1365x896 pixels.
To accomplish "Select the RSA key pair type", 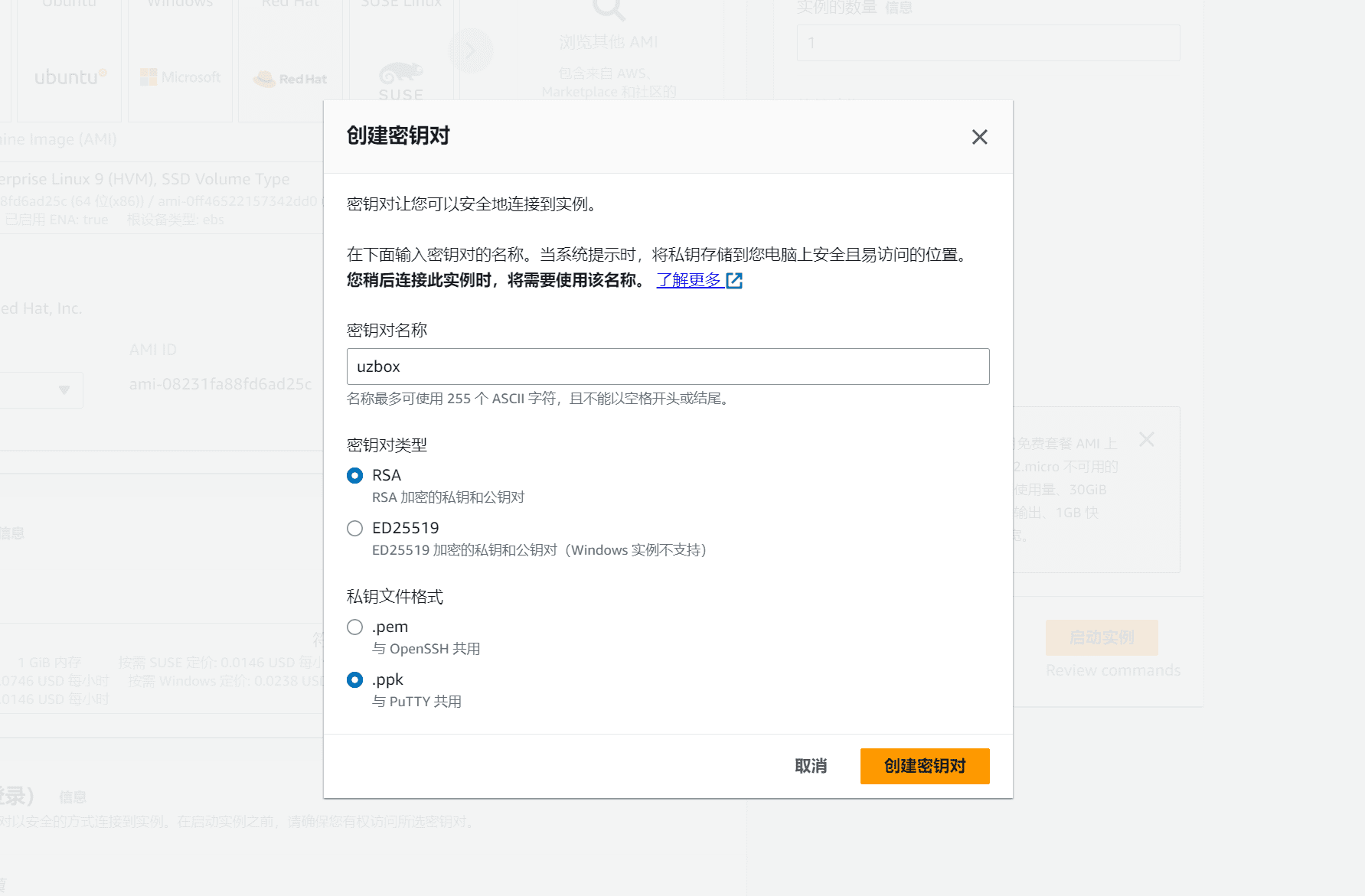I will coord(354,475).
